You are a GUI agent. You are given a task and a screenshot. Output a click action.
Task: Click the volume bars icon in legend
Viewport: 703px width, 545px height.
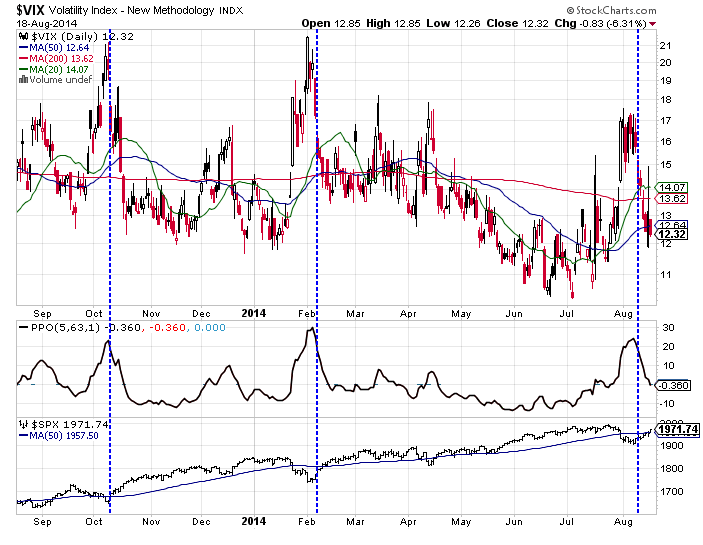22,77
